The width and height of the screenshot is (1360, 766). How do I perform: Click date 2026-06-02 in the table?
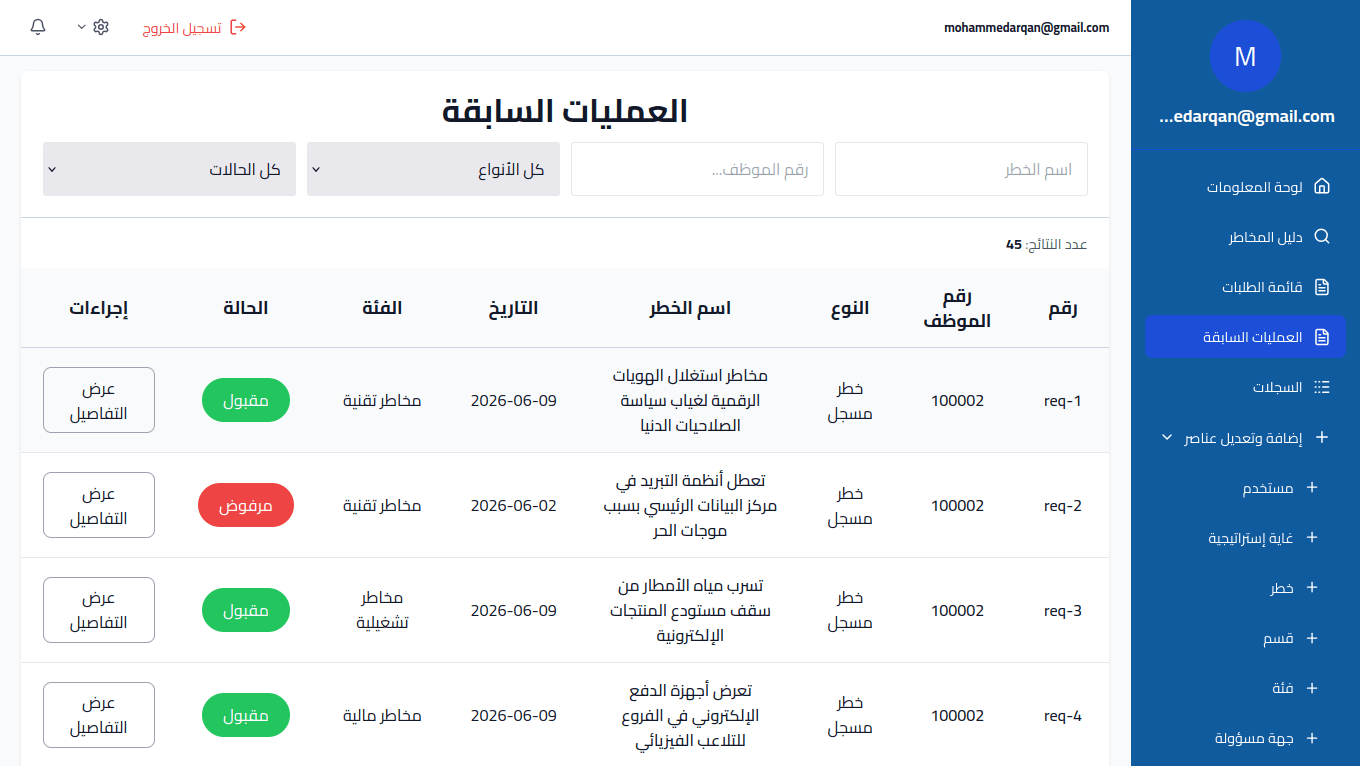pos(514,505)
